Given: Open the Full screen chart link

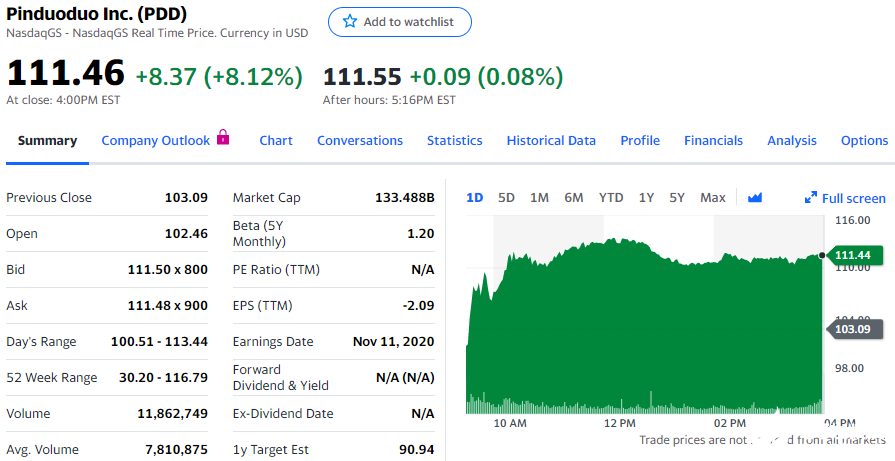Looking at the screenshot, I should (x=845, y=198).
